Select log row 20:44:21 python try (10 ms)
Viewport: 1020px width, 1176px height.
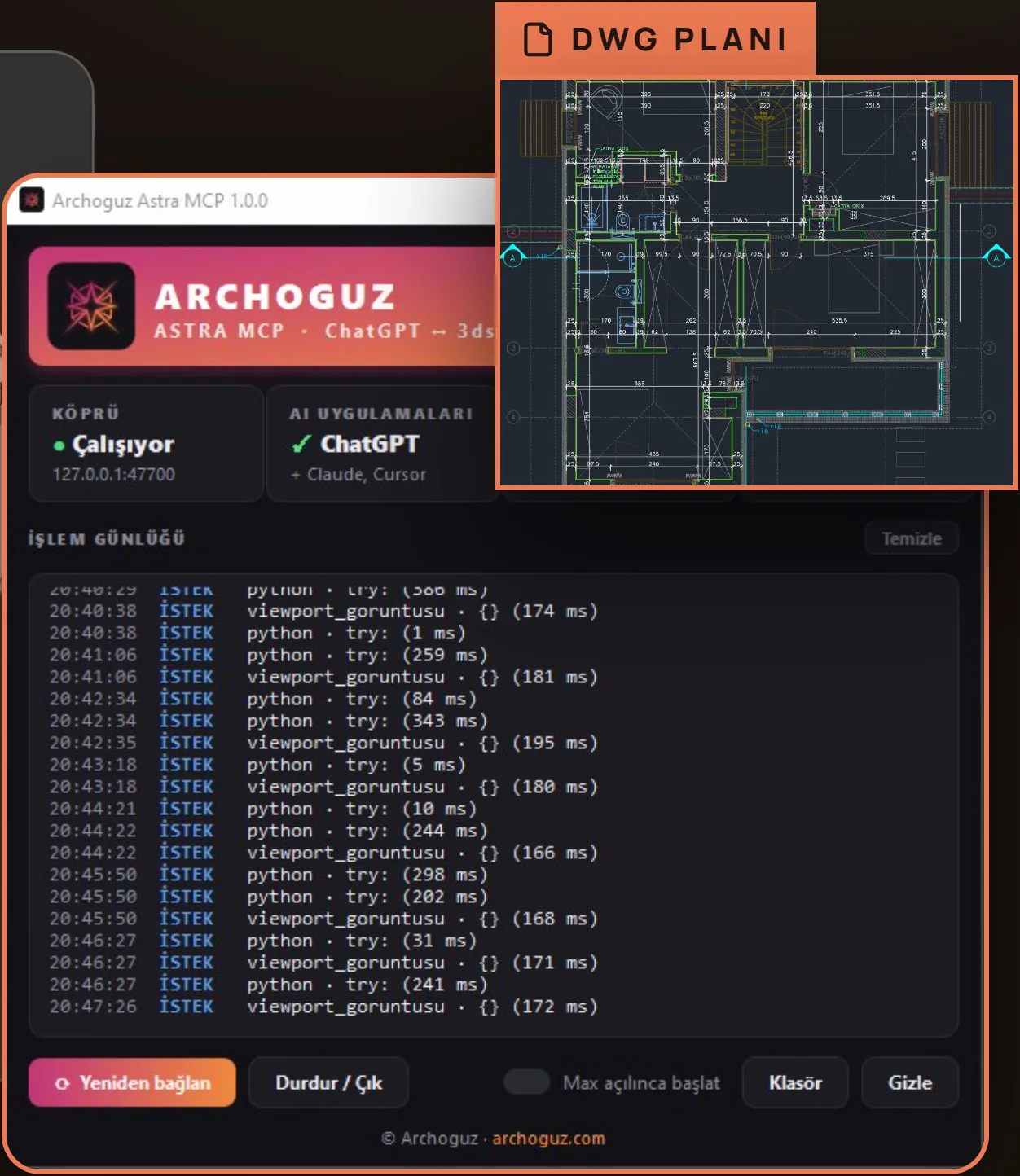[x=263, y=809]
